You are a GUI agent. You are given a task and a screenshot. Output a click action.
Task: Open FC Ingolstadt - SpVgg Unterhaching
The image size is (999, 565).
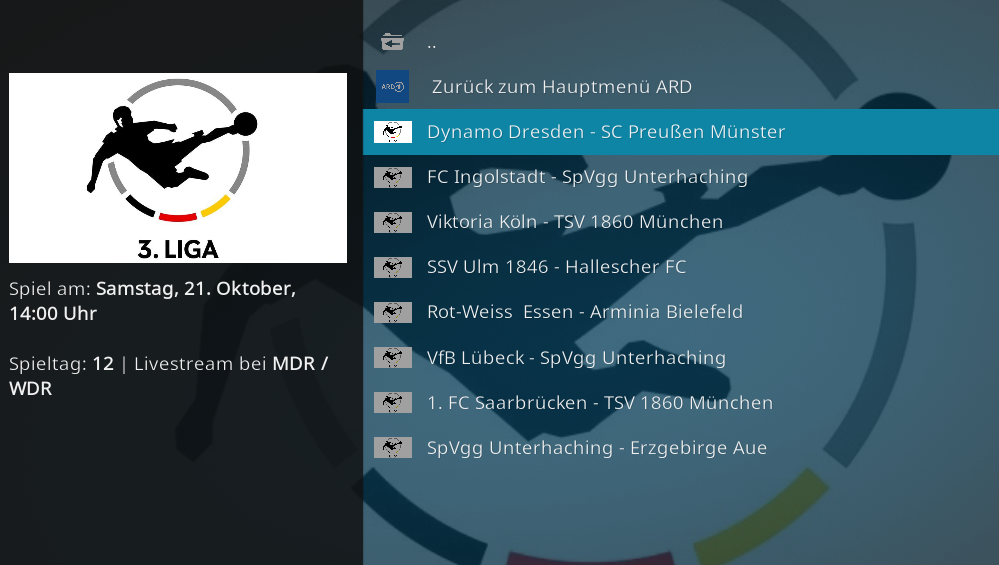tap(681, 177)
